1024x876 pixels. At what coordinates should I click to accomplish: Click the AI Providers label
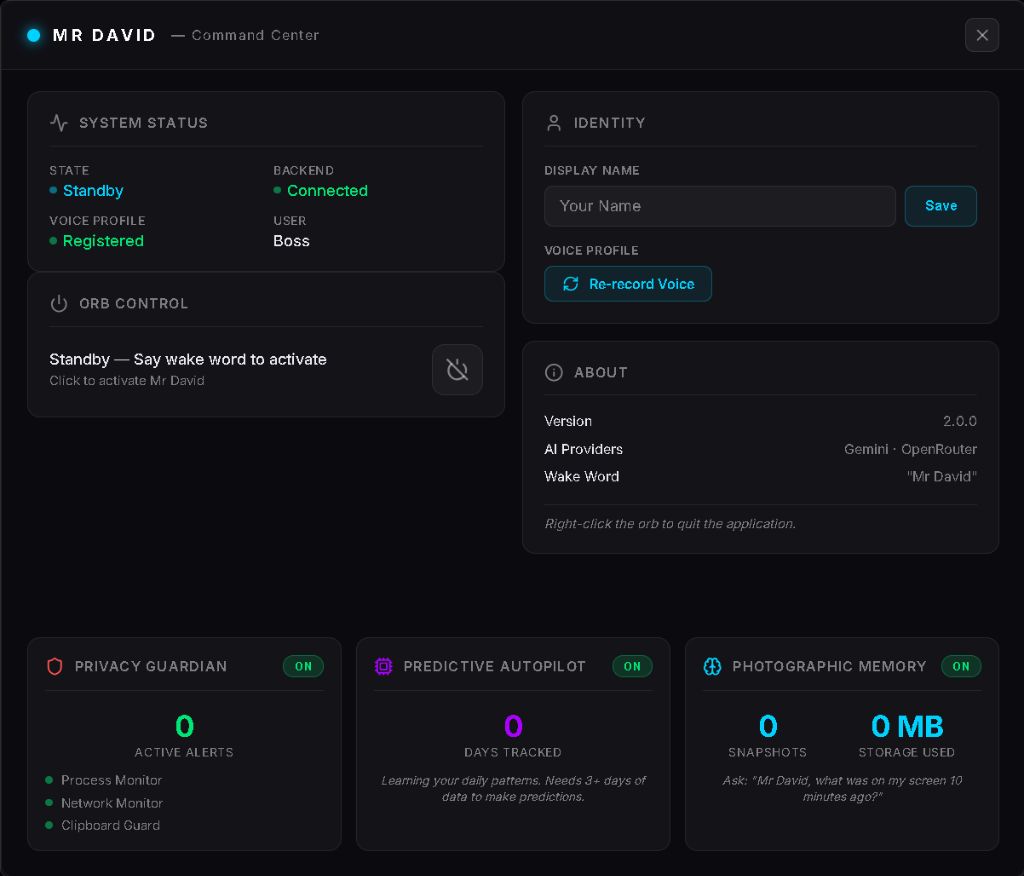pos(583,449)
